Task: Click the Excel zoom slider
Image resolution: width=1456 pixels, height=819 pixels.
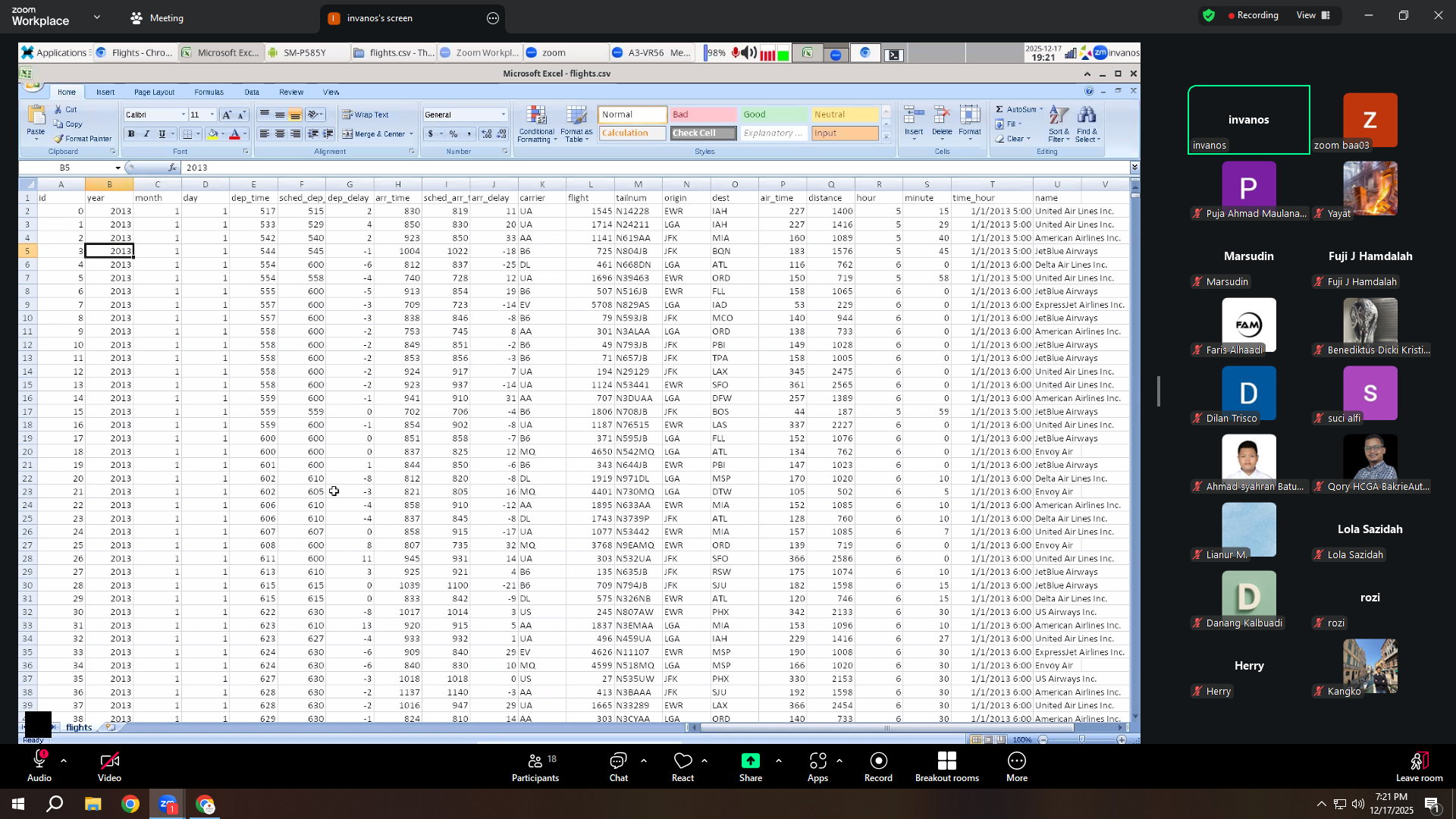Action: (x=1082, y=739)
